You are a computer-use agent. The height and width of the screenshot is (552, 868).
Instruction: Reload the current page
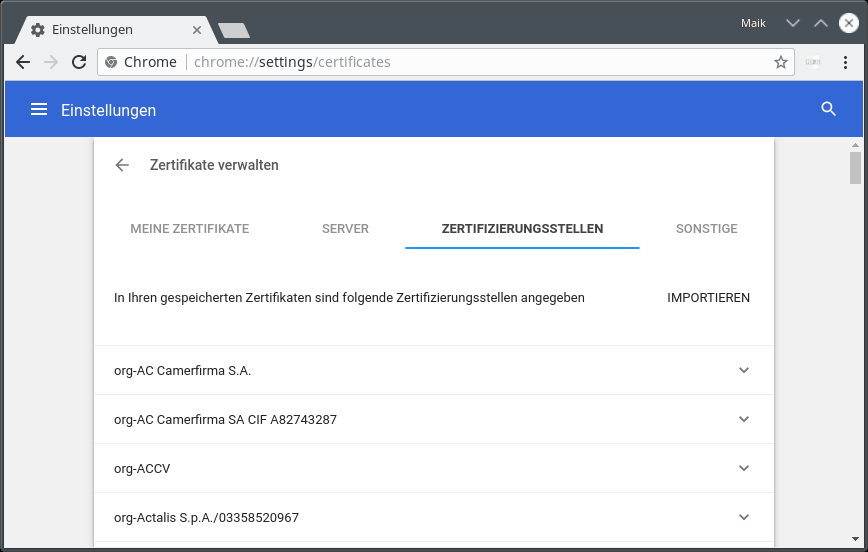click(79, 62)
